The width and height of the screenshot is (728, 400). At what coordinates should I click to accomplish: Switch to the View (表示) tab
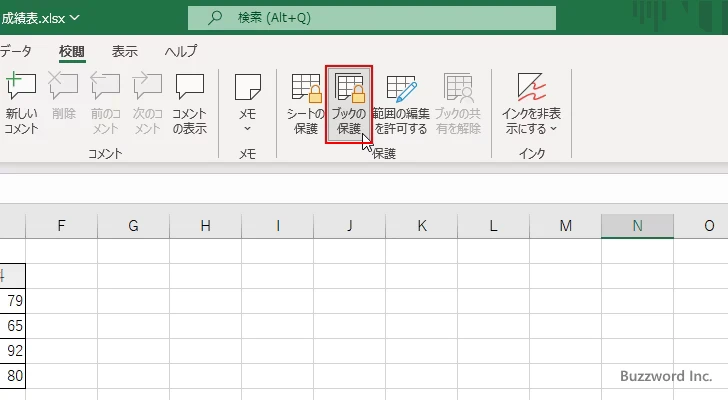[x=124, y=51]
